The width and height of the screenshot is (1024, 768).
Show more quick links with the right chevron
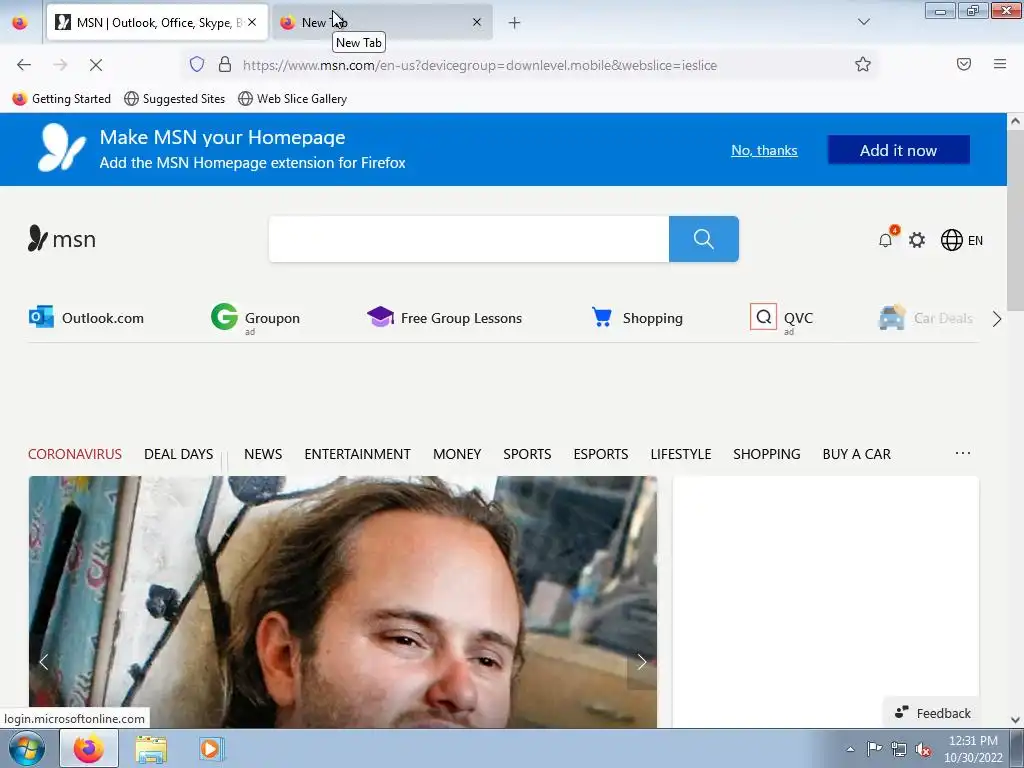click(x=997, y=319)
